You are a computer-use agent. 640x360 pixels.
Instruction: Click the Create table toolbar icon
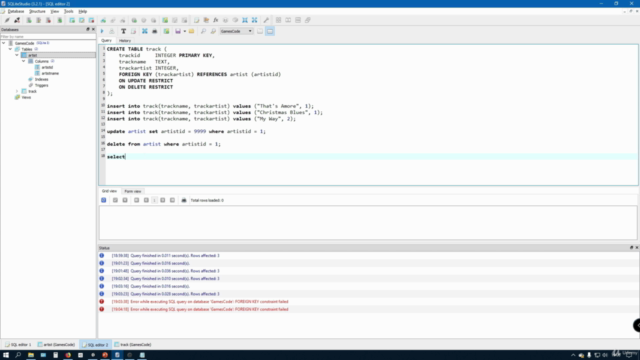point(72,20)
